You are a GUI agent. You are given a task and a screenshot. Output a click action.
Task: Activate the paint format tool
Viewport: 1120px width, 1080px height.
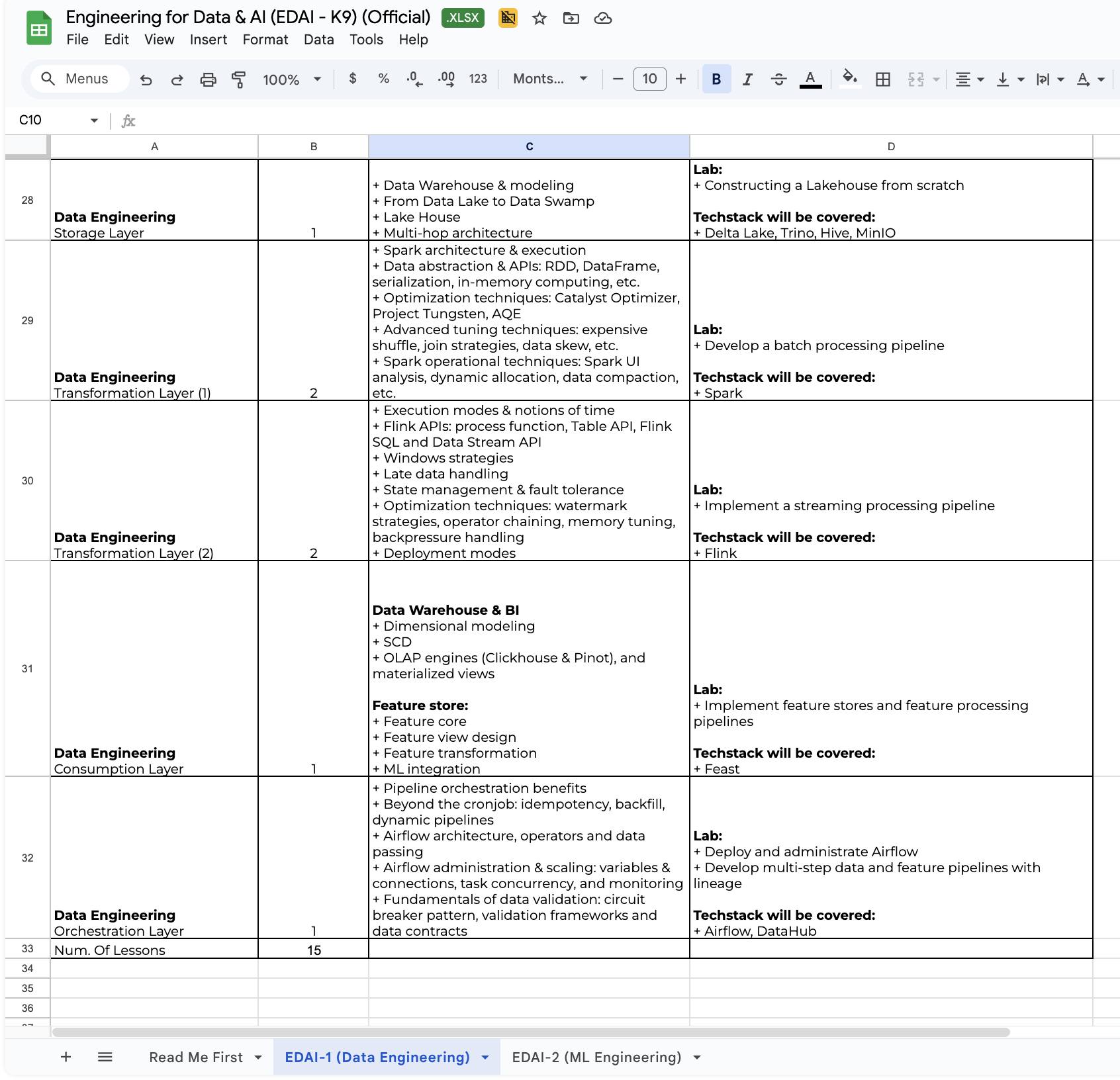239,79
